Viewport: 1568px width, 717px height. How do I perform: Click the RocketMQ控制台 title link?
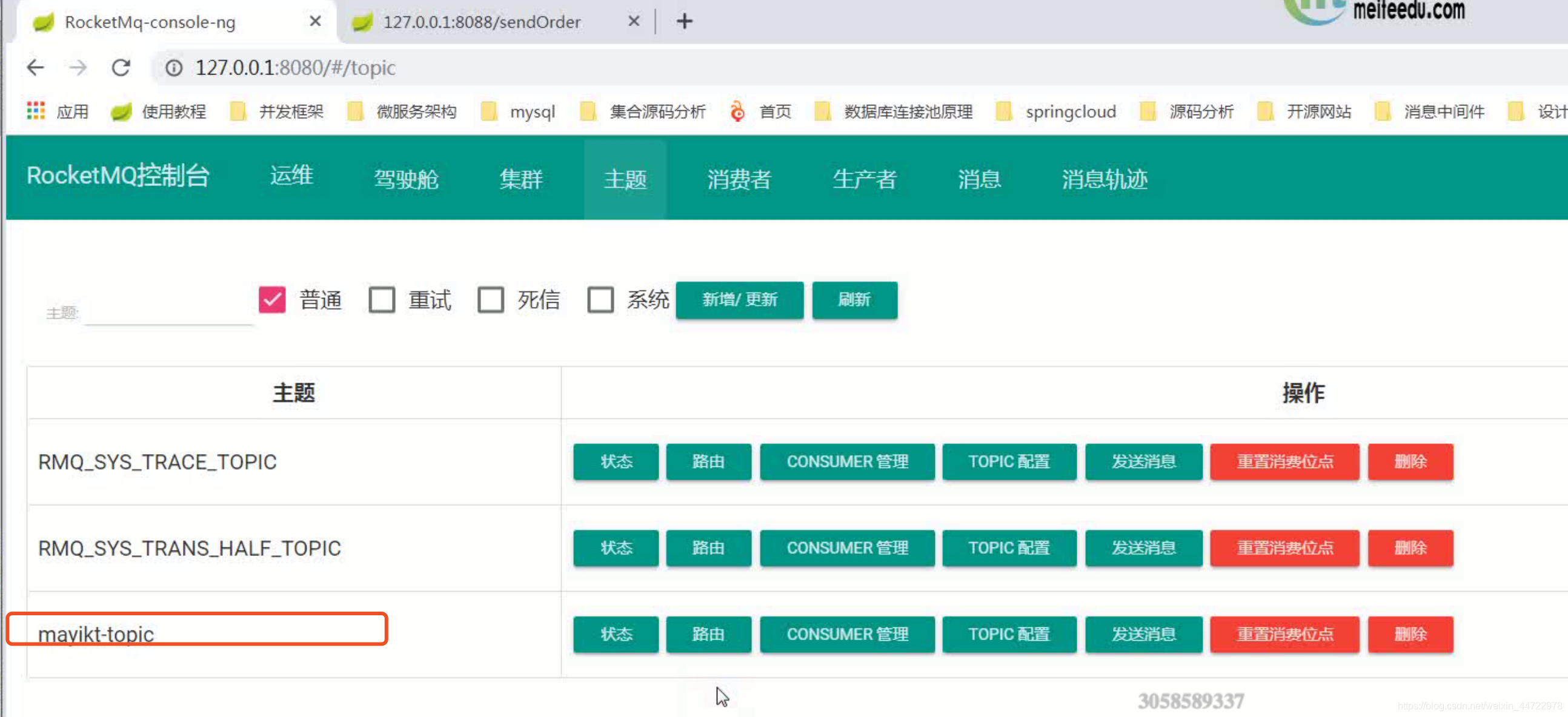(x=118, y=176)
